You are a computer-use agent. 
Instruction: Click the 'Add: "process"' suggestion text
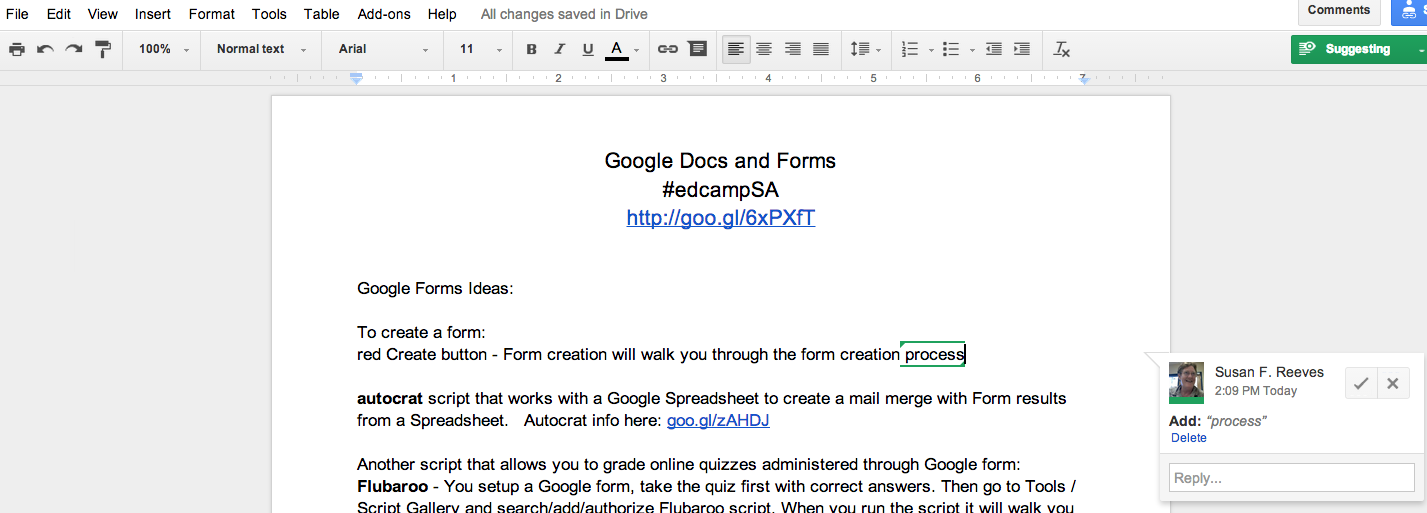point(1217,421)
